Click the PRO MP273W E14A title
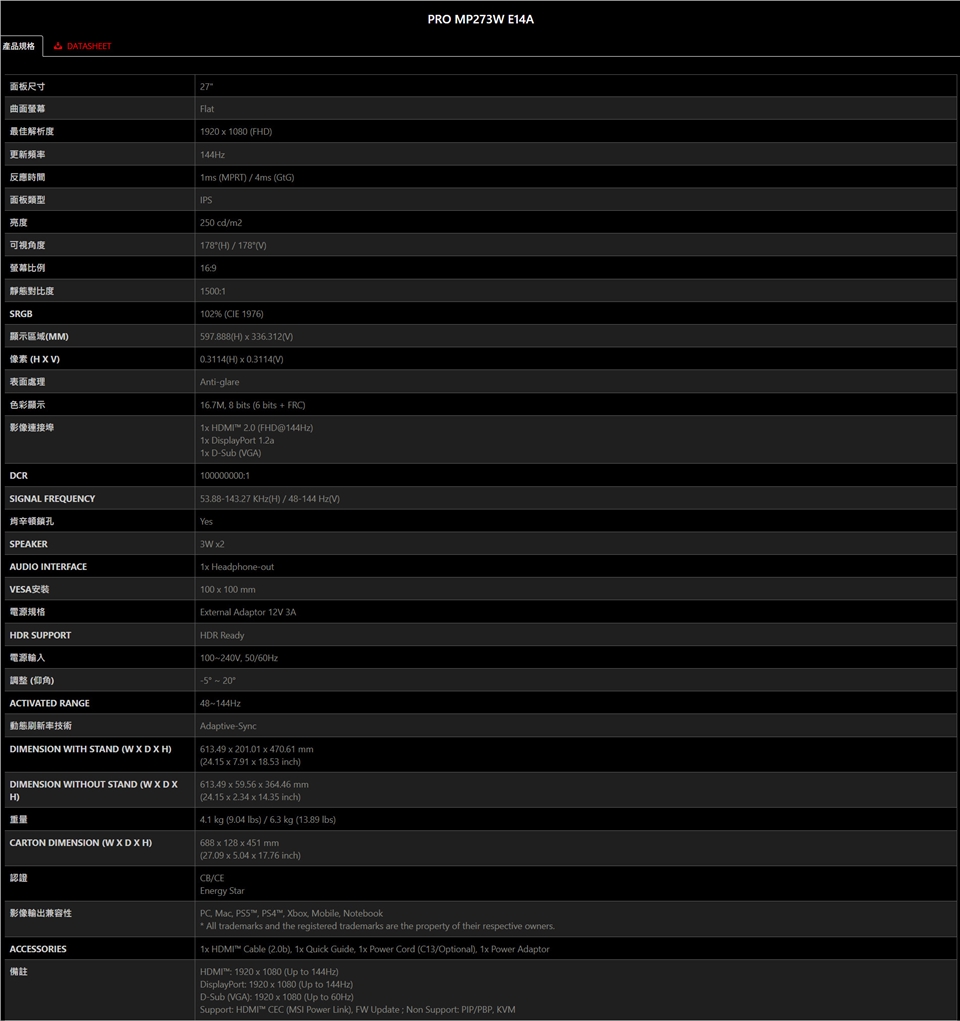This screenshot has width=960, height=1021. pyautogui.click(x=480, y=19)
